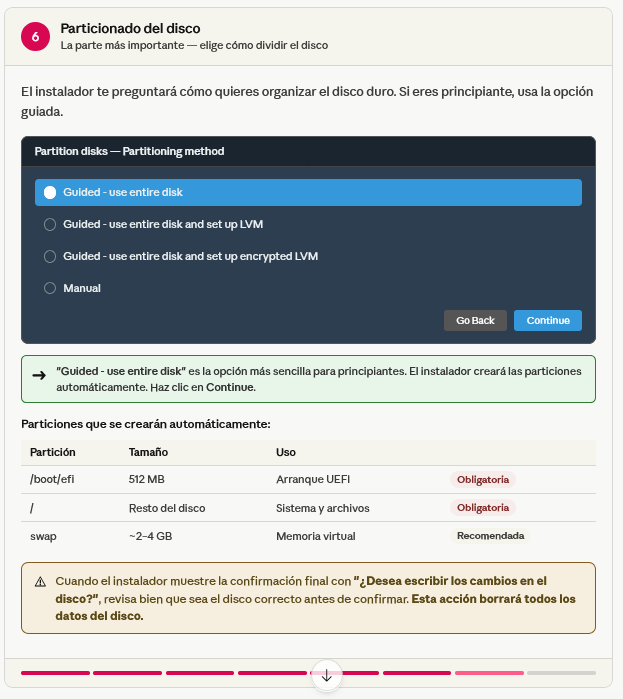Select Guided entire disk and LVM option
623x699 pixels.
[x=308, y=224]
